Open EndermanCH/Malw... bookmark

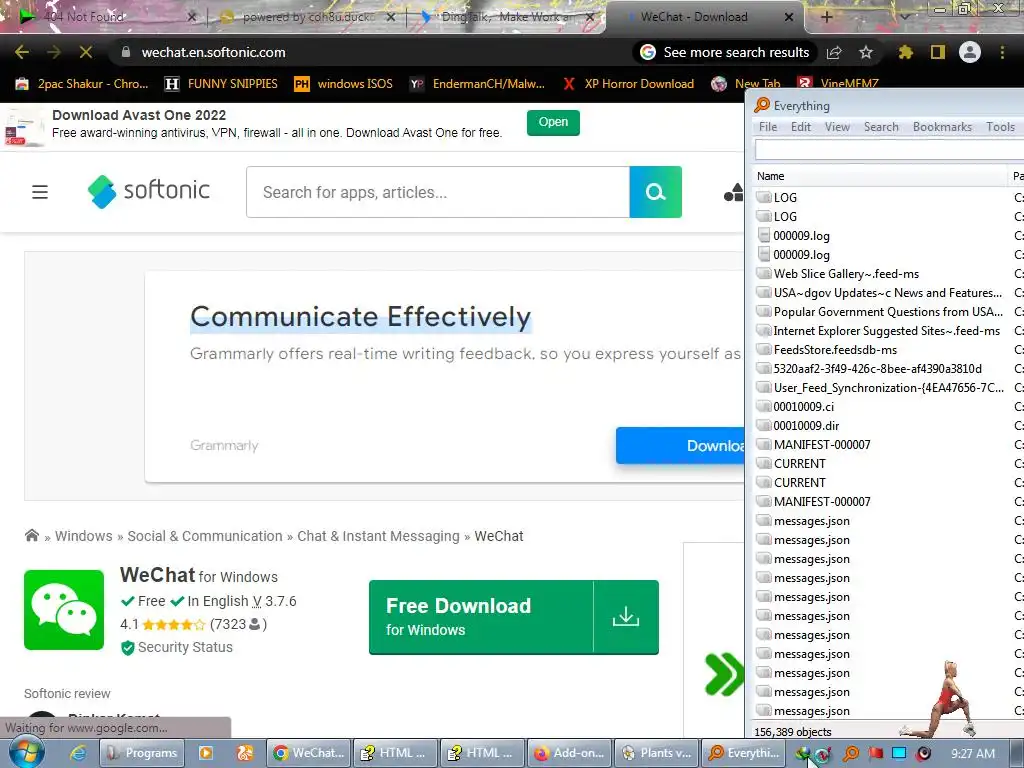pyautogui.click(x=477, y=84)
